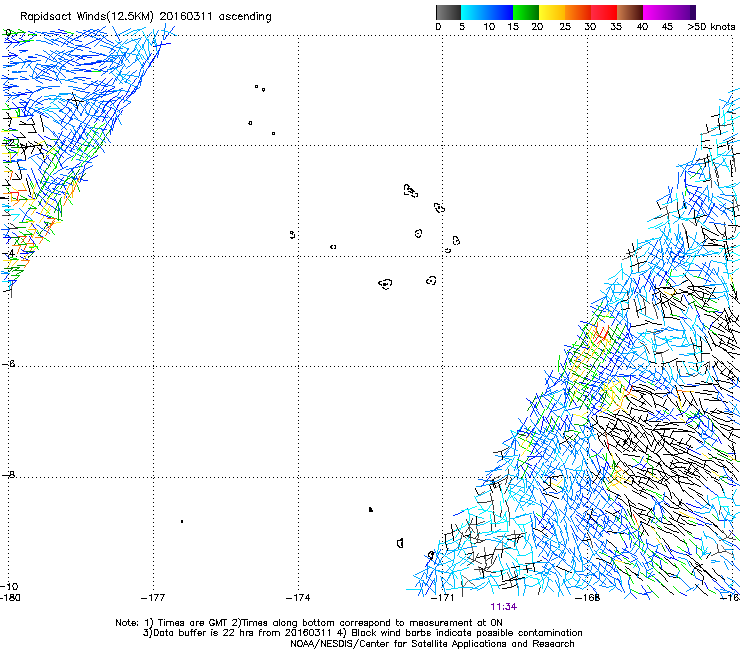Screen dimensions: 740x650
Task: Click the '3)Data buffer is 22 hrs' footnote line
Action: click(362, 633)
